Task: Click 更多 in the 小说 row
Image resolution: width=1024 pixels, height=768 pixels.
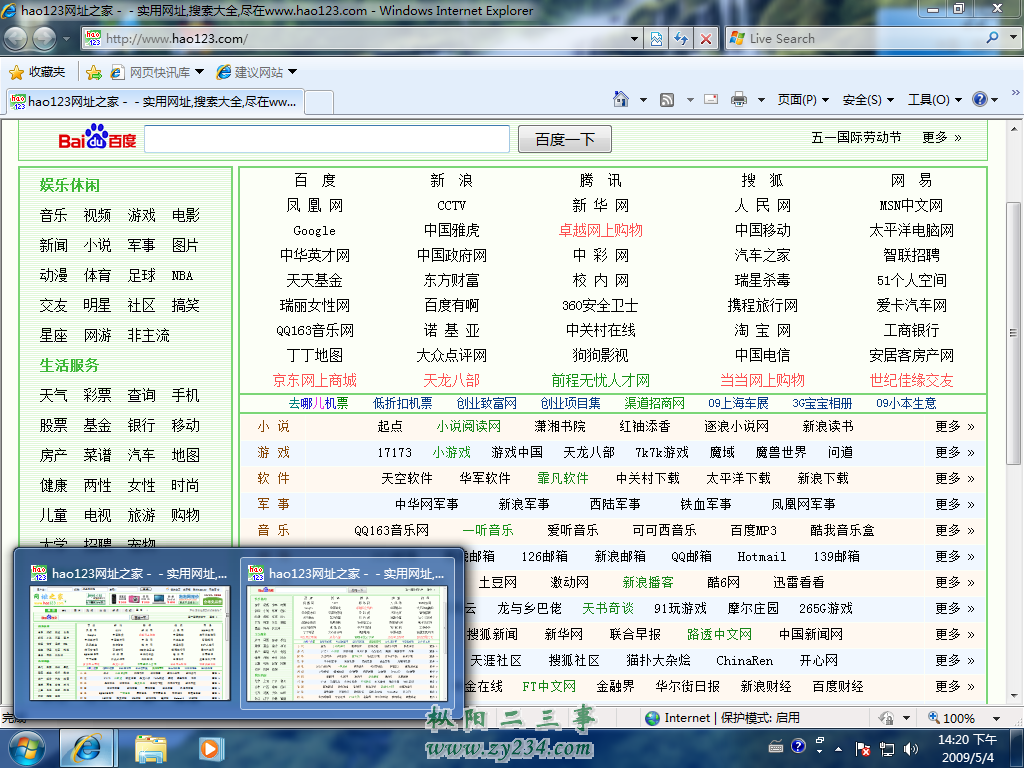Action: (x=955, y=426)
